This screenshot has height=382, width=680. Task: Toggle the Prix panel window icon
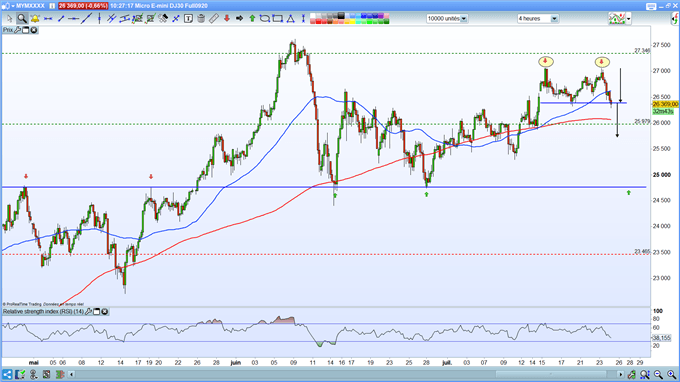(26, 30)
